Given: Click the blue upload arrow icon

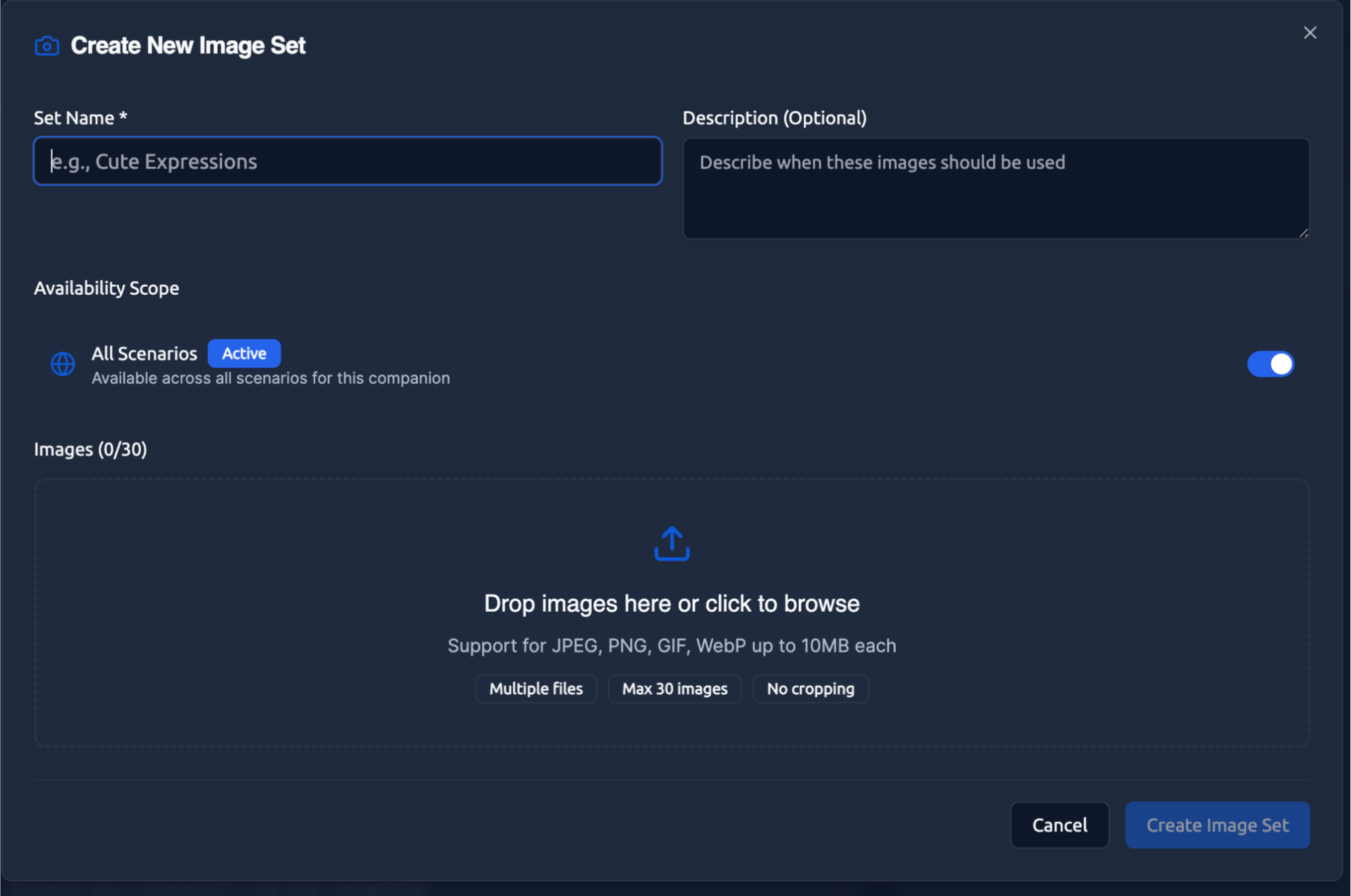Looking at the screenshot, I should click(672, 543).
